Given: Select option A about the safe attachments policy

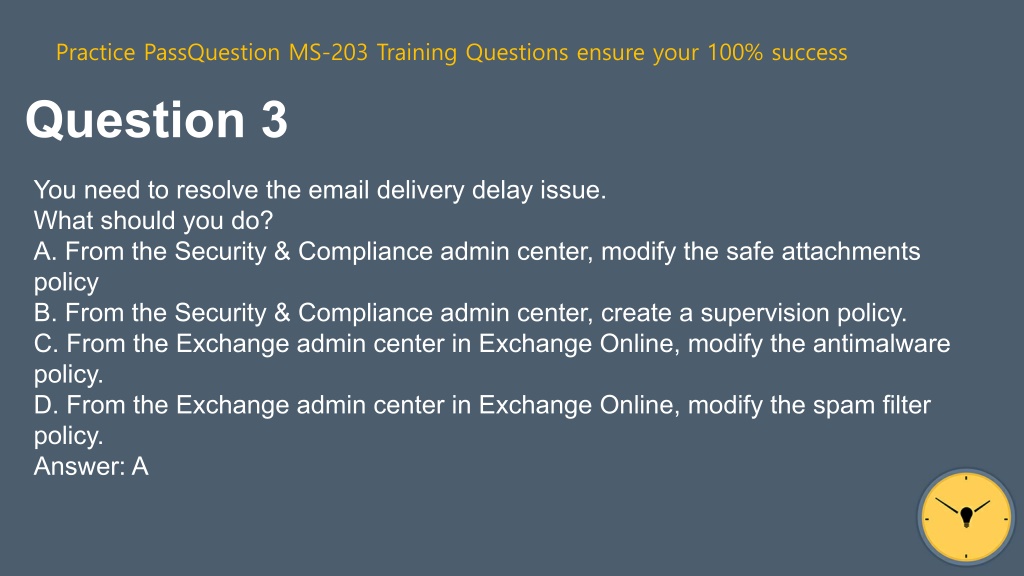Looking at the screenshot, I should coord(477,266).
